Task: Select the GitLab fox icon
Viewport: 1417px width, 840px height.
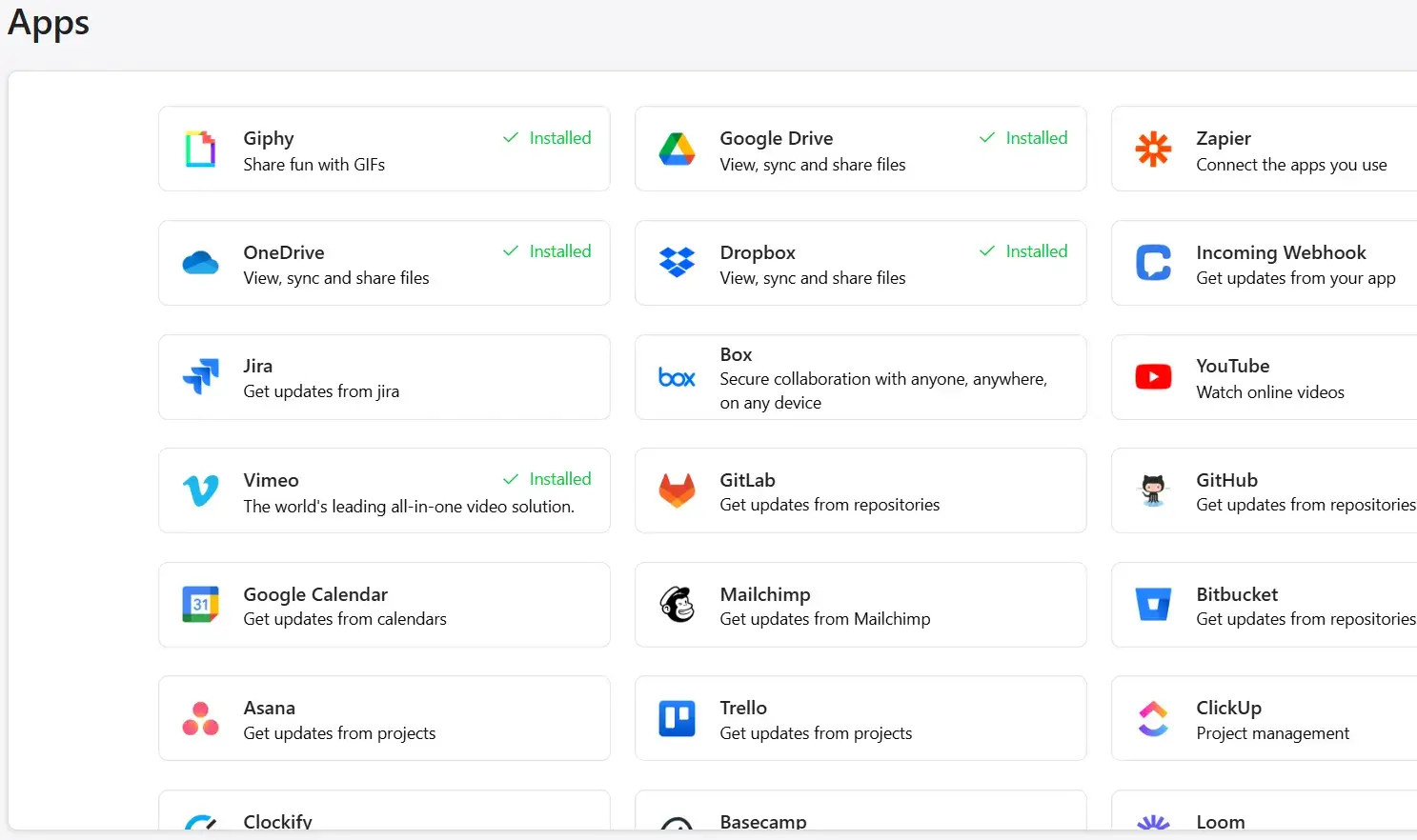Action: point(677,491)
